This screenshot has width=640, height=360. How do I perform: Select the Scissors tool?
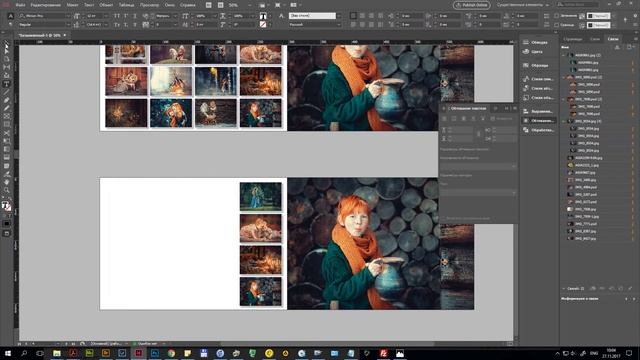click(x=7, y=133)
